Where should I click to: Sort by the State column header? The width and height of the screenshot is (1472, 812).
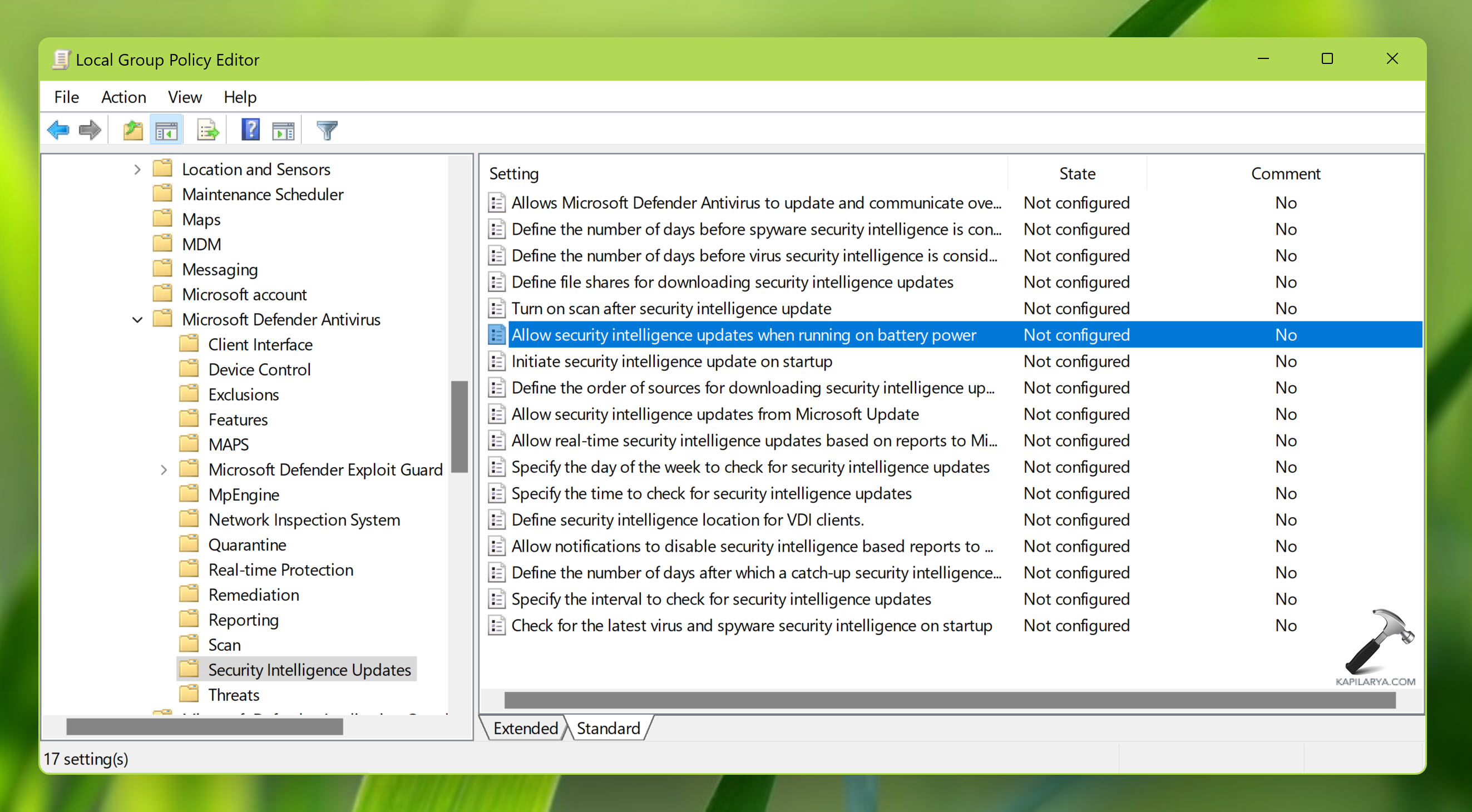click(x=1076, y=174)
